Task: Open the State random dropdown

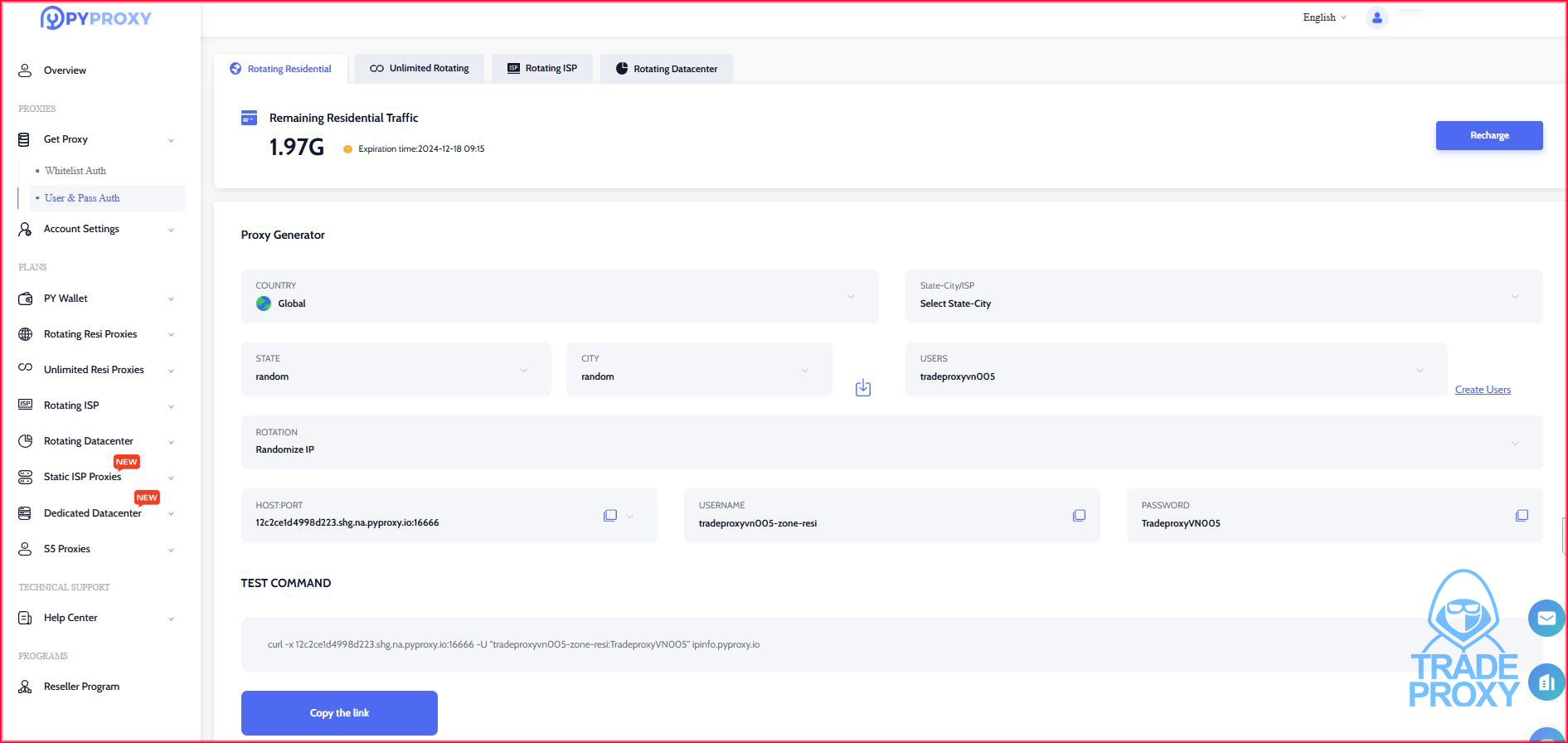Action: 396,369
